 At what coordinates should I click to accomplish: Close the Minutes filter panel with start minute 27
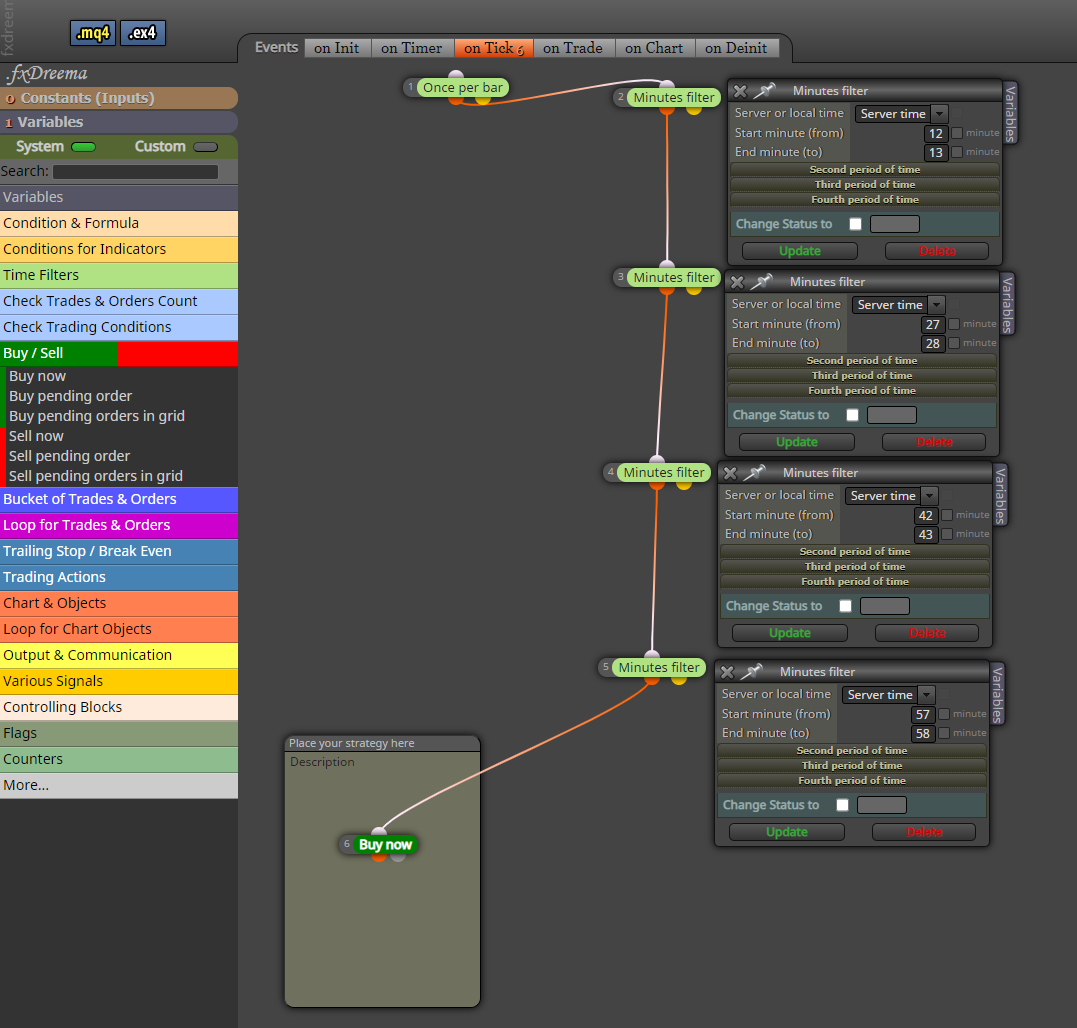(x=737, y=282)
